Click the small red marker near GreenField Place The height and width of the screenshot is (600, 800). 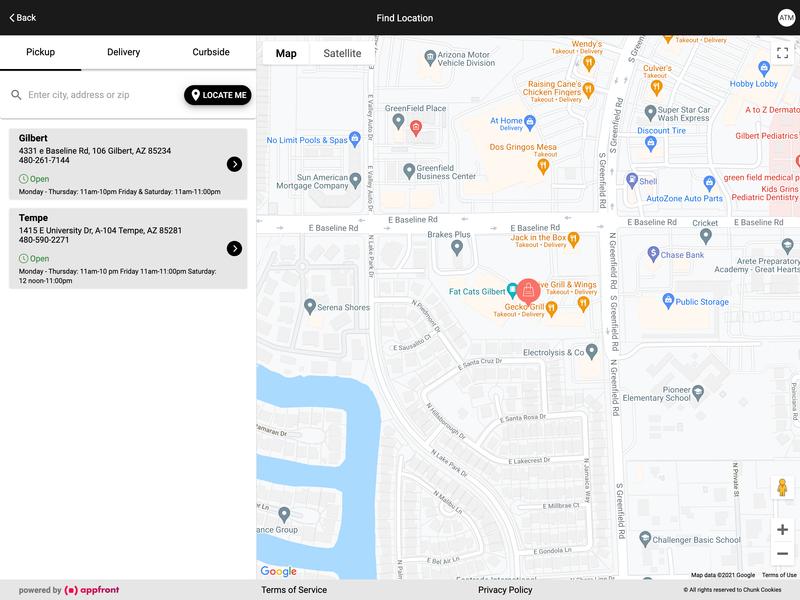pos(416,128)
